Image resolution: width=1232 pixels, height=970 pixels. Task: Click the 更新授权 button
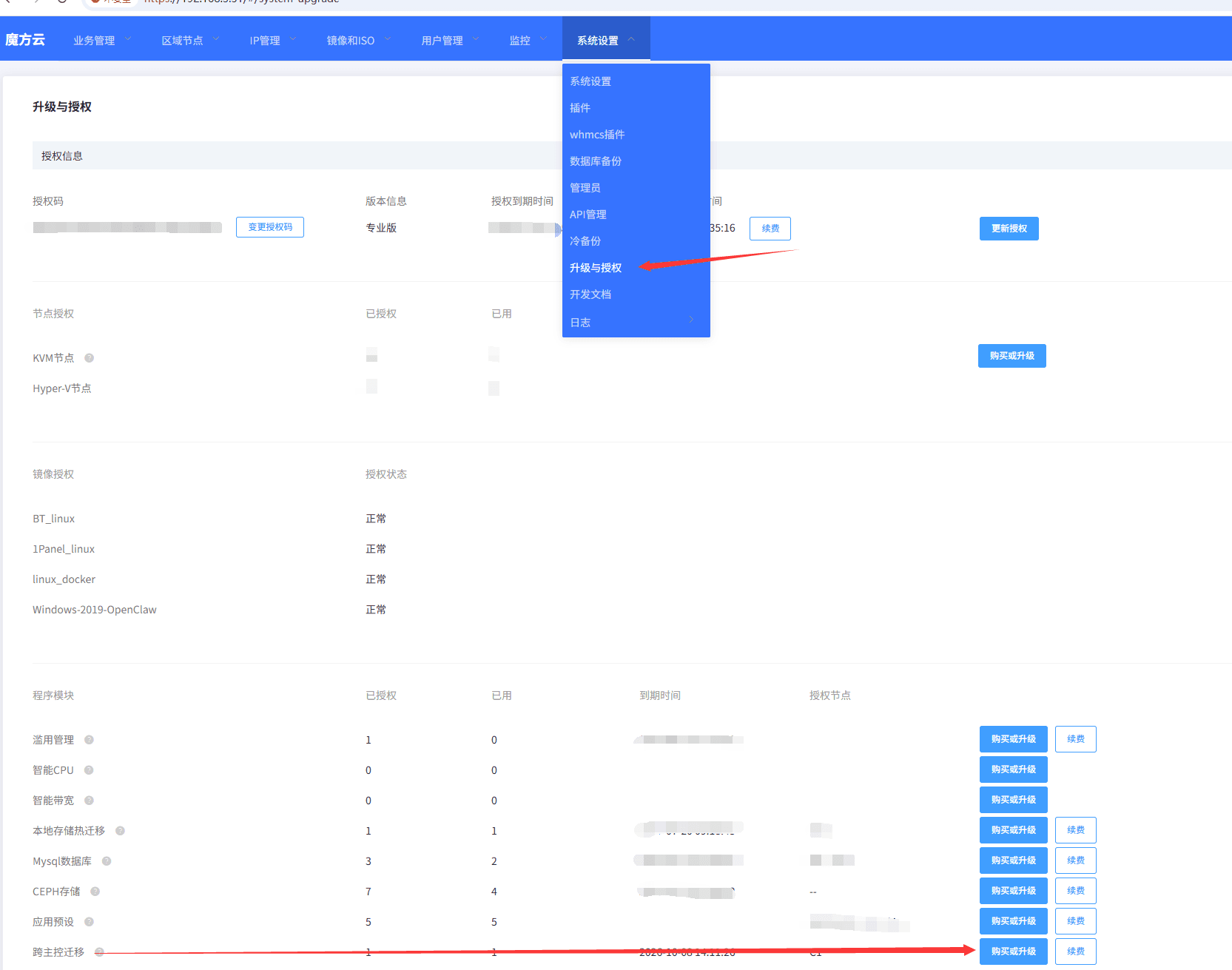click(x=1009, y=229)
